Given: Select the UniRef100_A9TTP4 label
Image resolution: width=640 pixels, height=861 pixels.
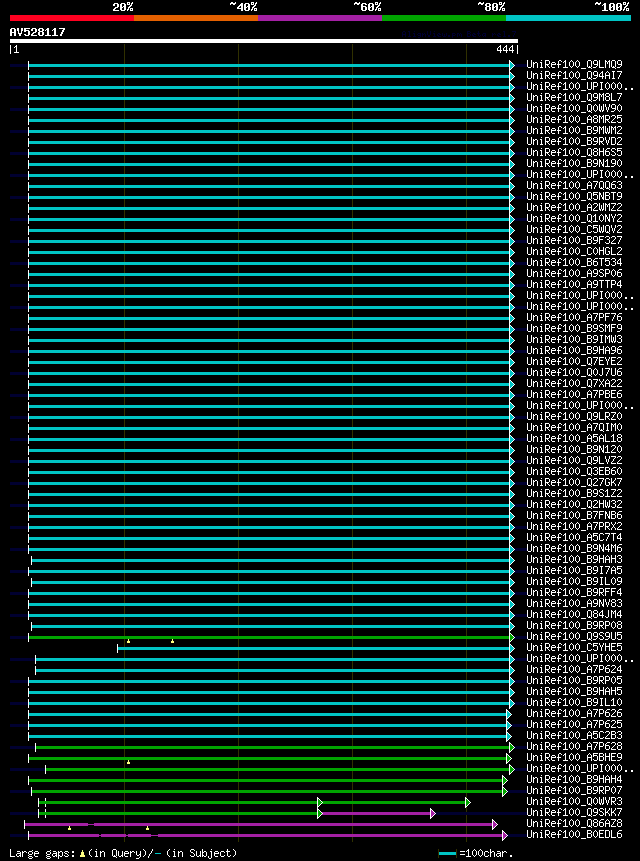Looking at the screenshot, I should click(x=574, y=284).
